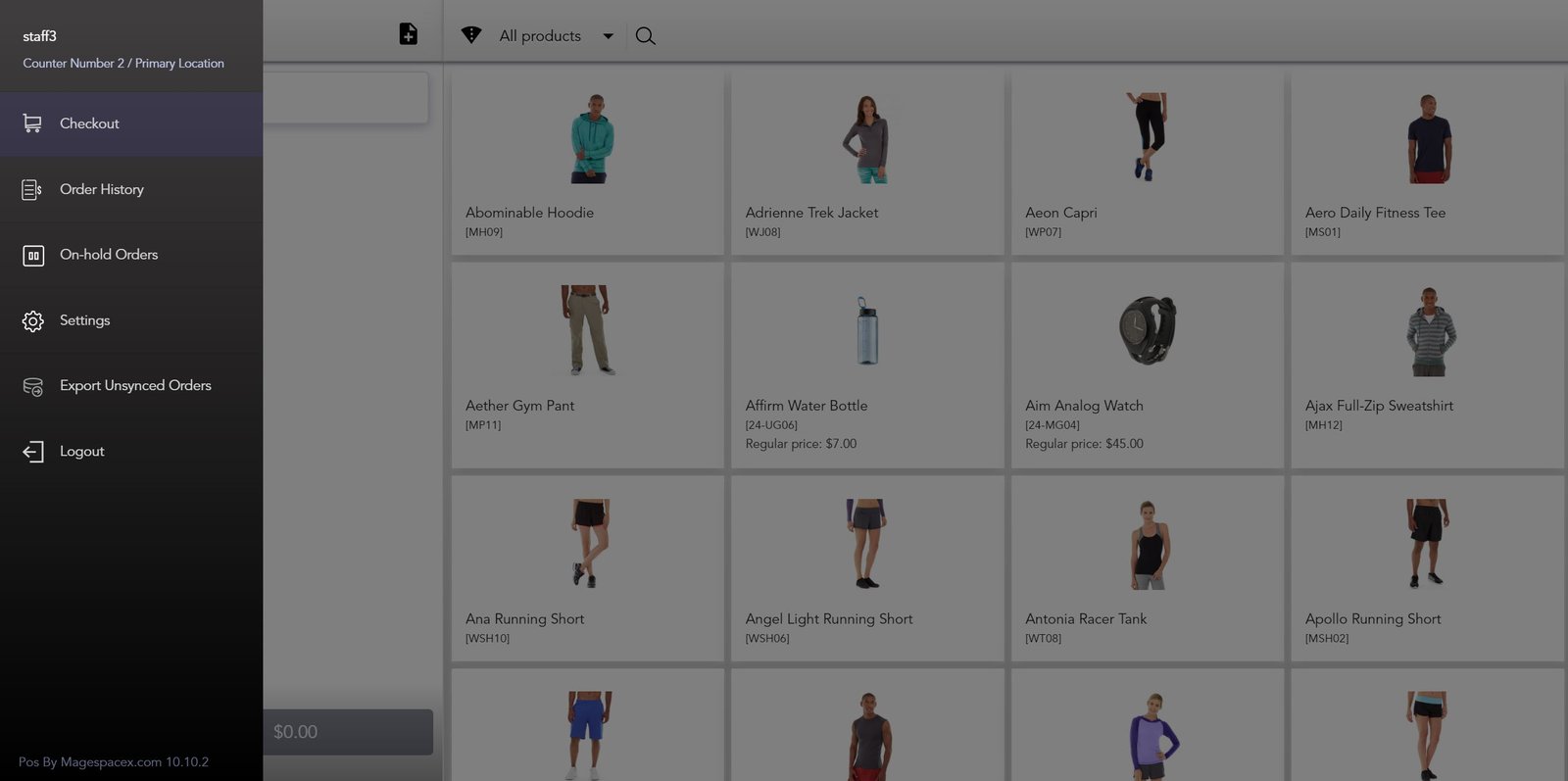
Task: Click the Logout arrow icon
Action: point(32,452)
